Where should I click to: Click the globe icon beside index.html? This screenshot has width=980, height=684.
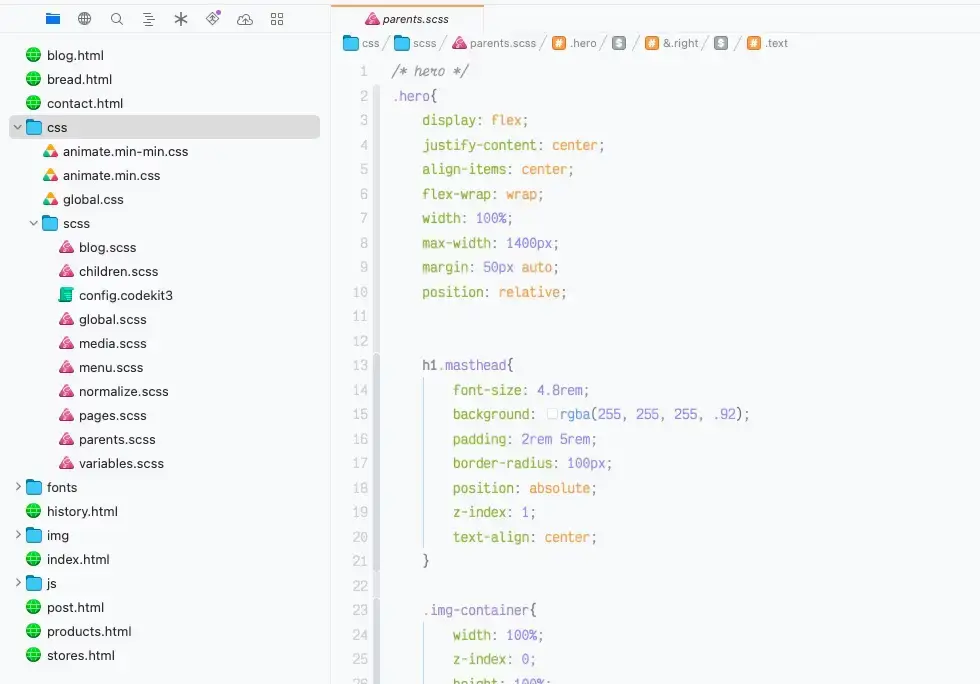point(33,559)
